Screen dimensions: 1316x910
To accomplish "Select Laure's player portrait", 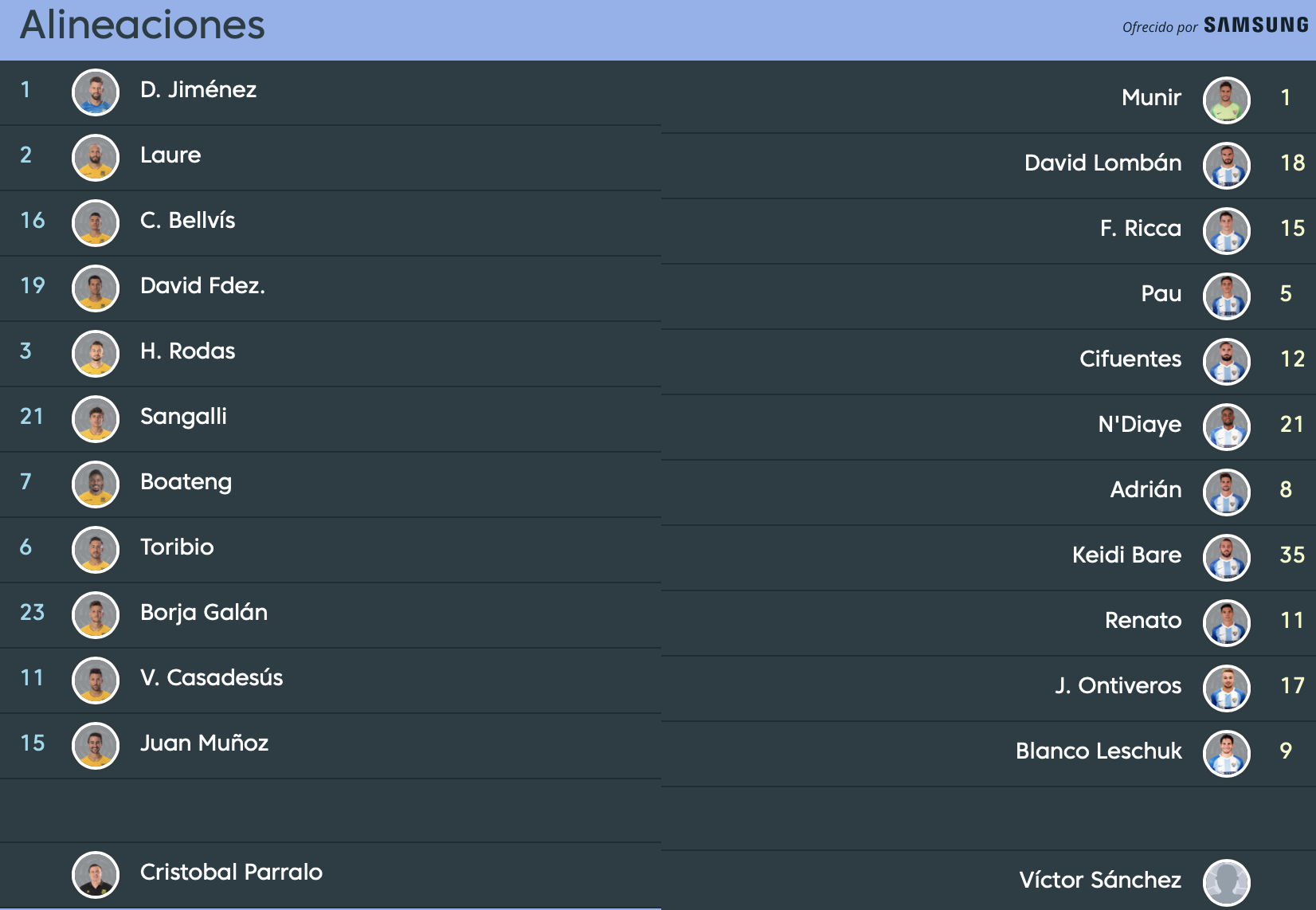I will [x=96, y=158].
